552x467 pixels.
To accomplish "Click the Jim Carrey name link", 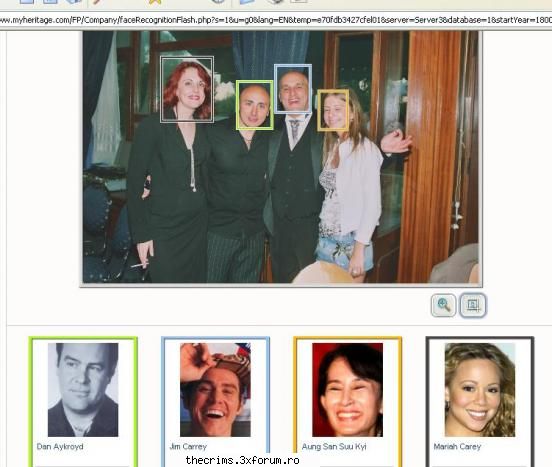I will tap(188, 447).
